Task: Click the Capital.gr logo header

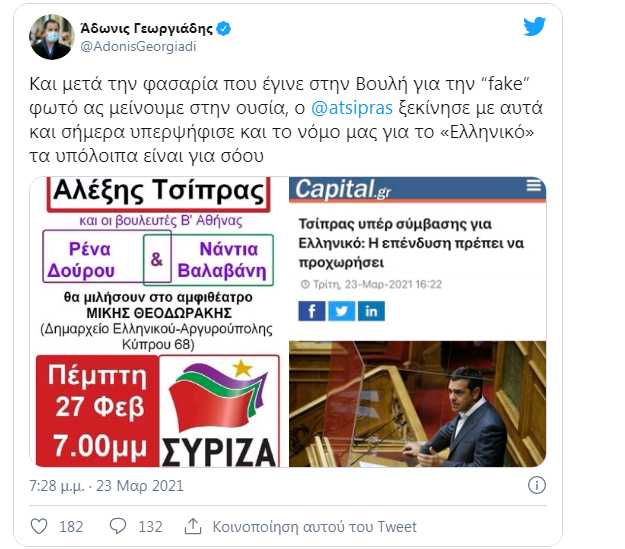Action: pyautogui.click(x=343, y=189)
